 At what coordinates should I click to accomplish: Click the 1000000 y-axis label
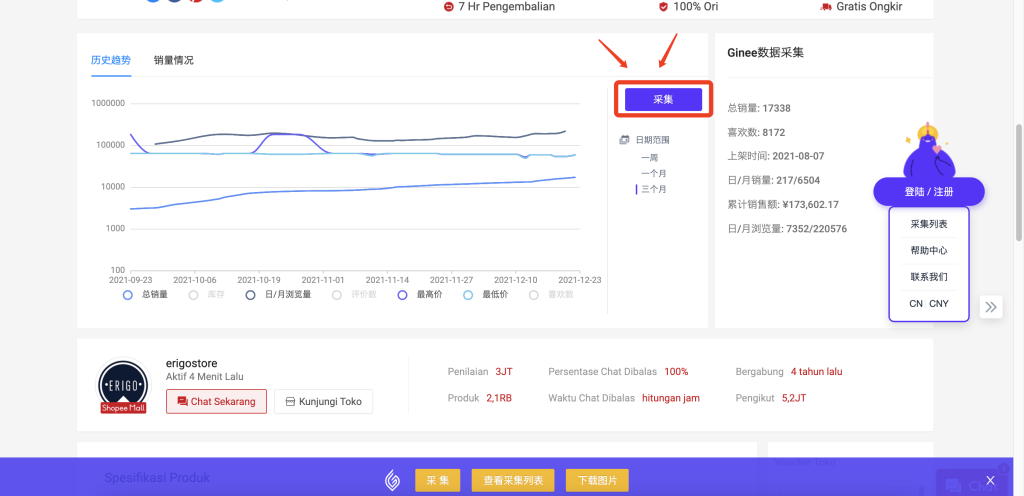pos(108,103)
